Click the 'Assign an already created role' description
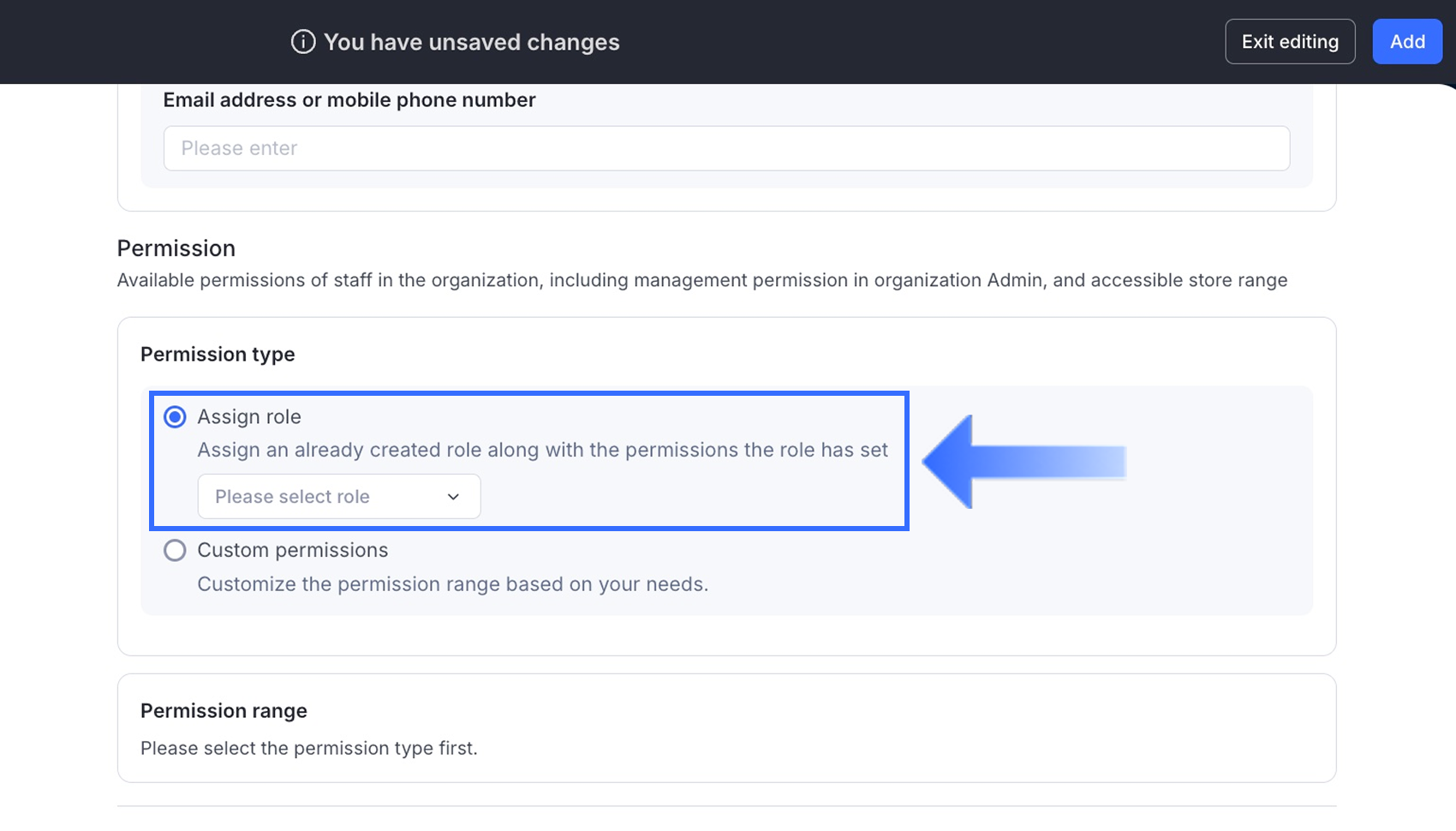The height and width of the screenshot is (831, 1456). [x=542, y=451]
